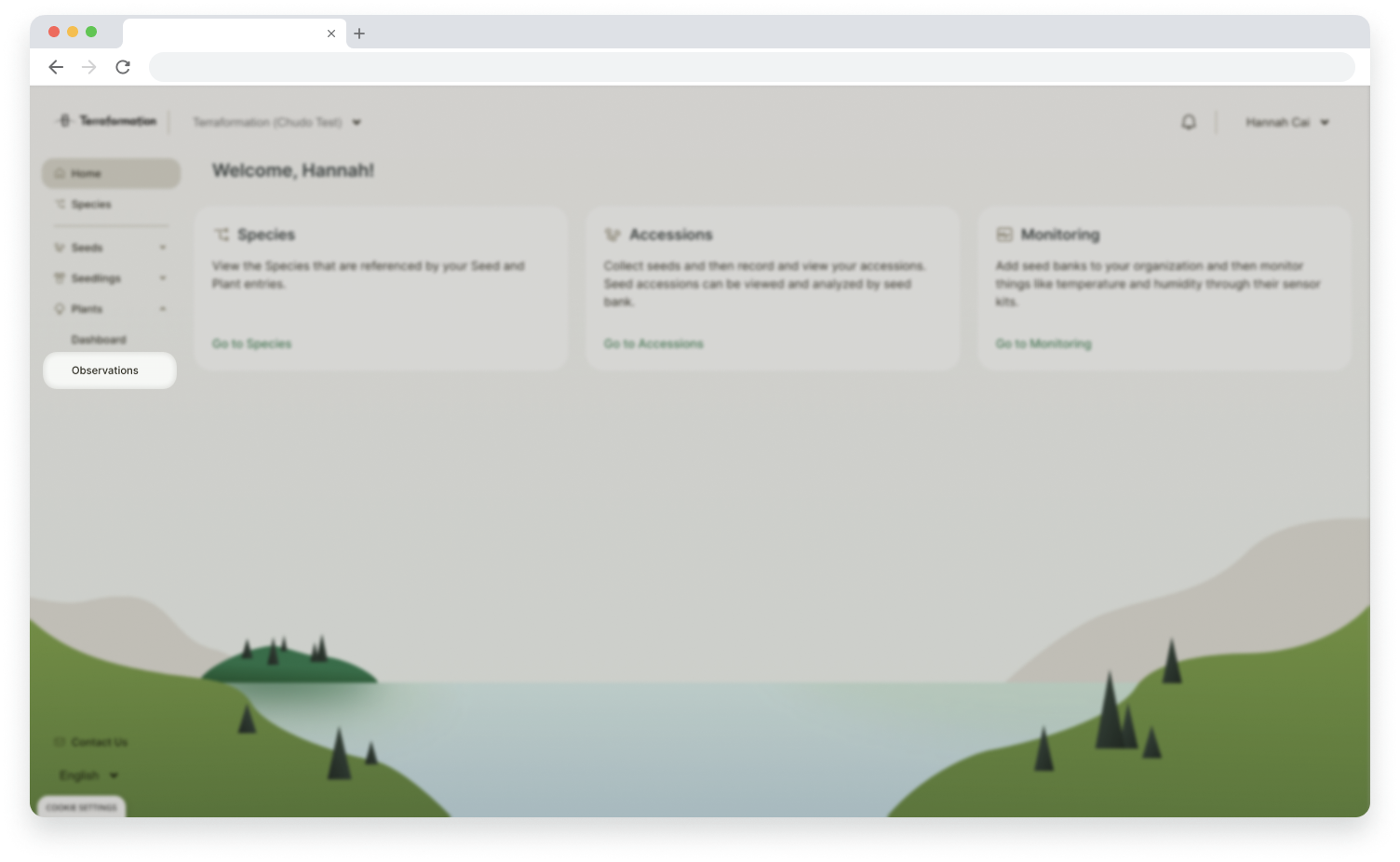Image resolution: width=1400 pixels, height=862 pixels.
Task: Open the English language selector
Action: [87, 775]
